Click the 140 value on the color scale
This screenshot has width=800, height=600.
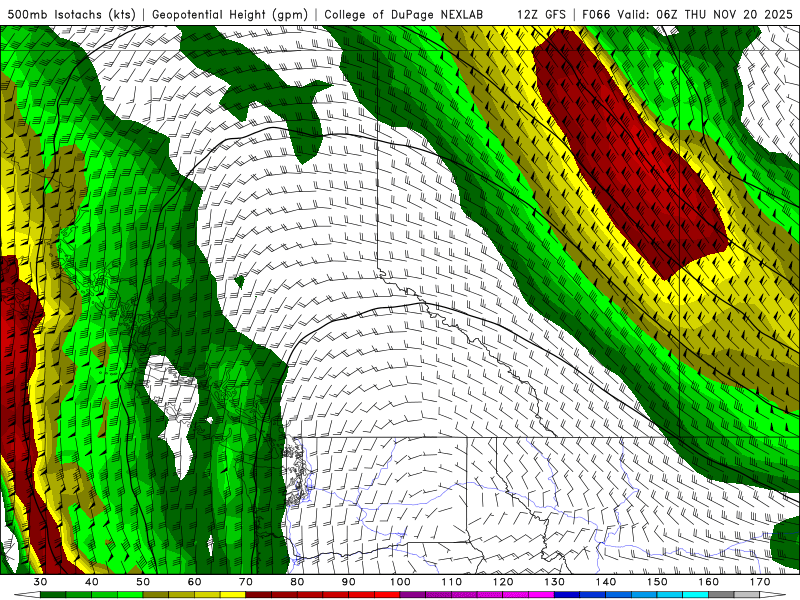tap(606, 582)
